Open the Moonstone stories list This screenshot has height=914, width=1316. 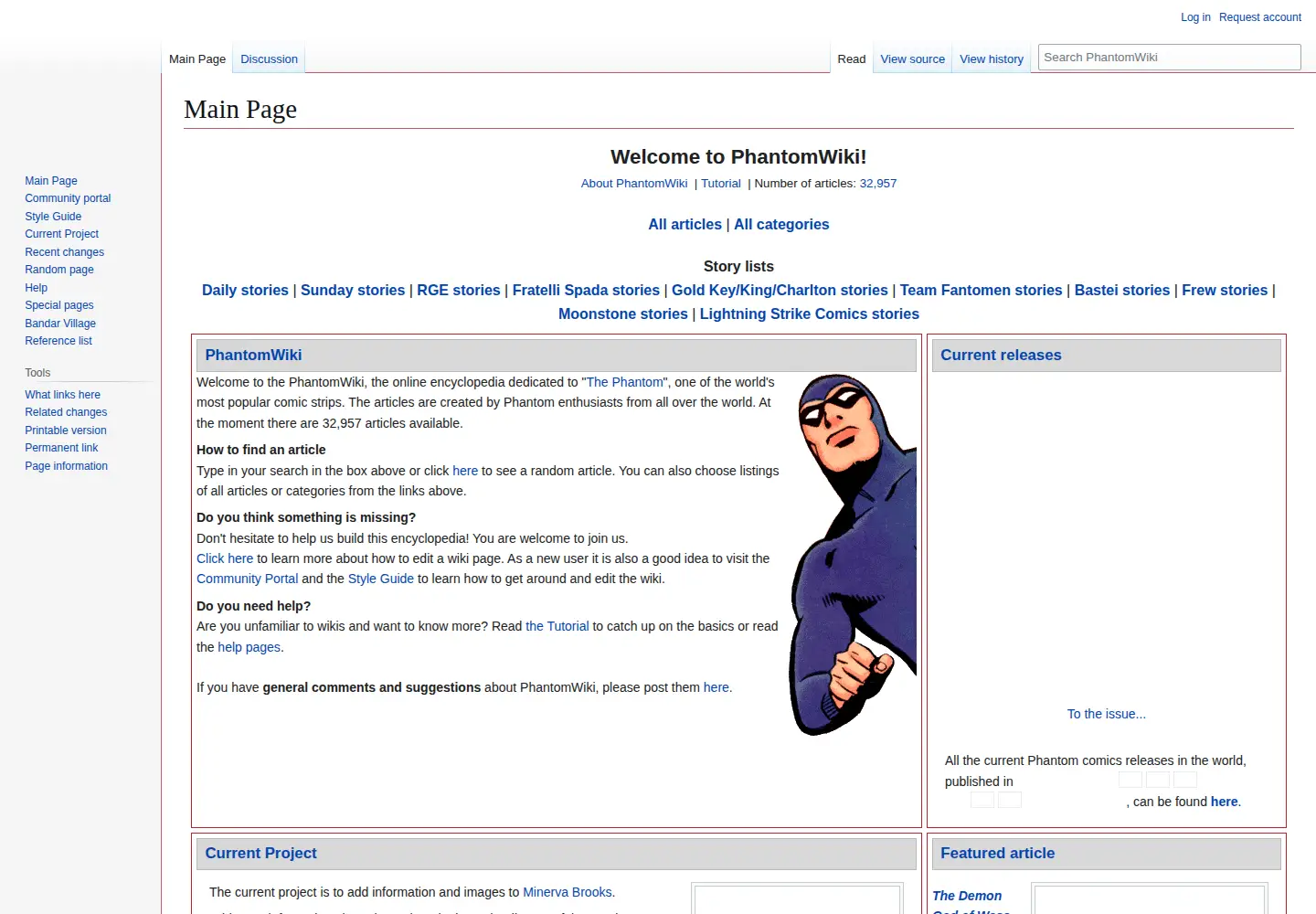click(x=623, y=314)
